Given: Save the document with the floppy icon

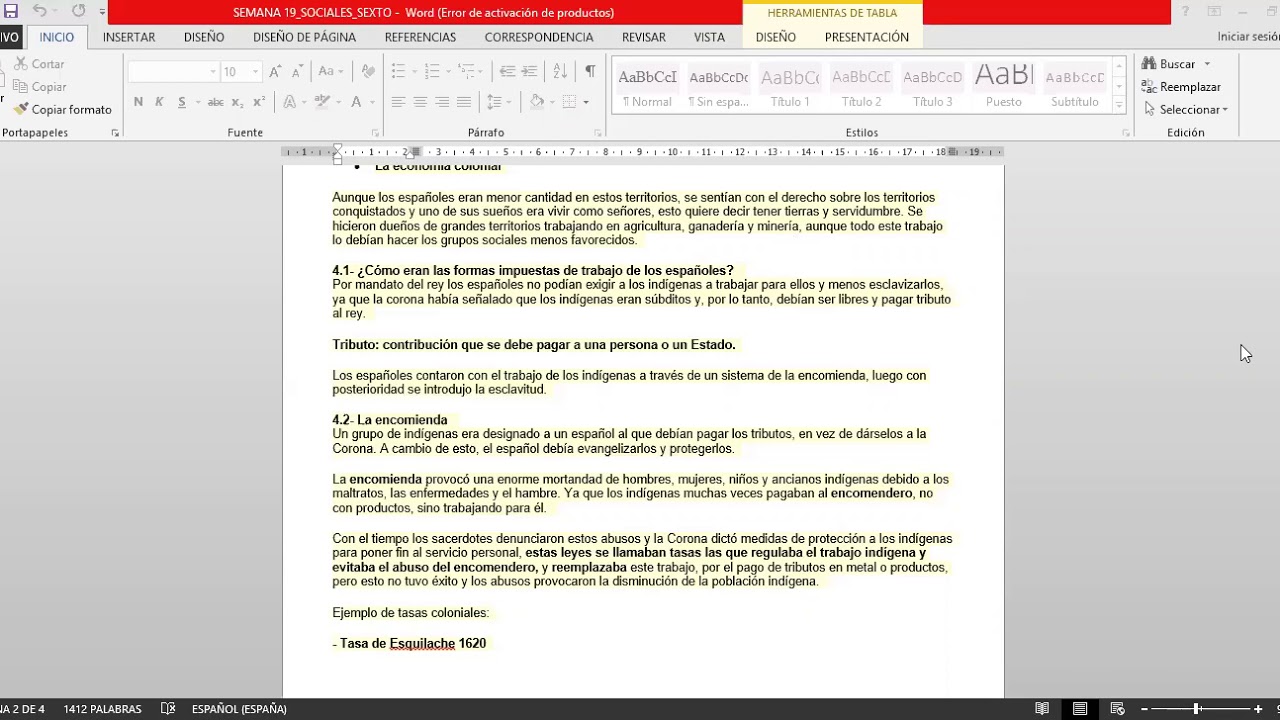Looking at the screenshot, I should click(x=11, y=12).
